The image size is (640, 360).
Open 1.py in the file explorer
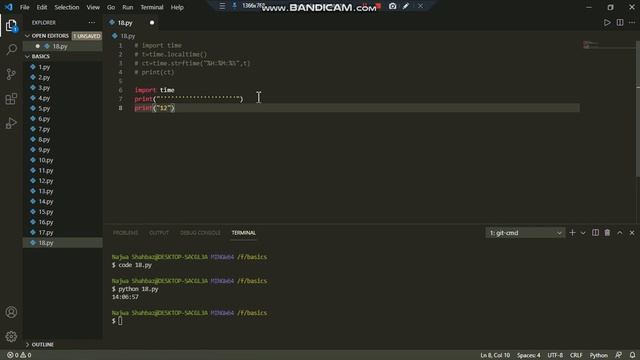tap(44, 67)
